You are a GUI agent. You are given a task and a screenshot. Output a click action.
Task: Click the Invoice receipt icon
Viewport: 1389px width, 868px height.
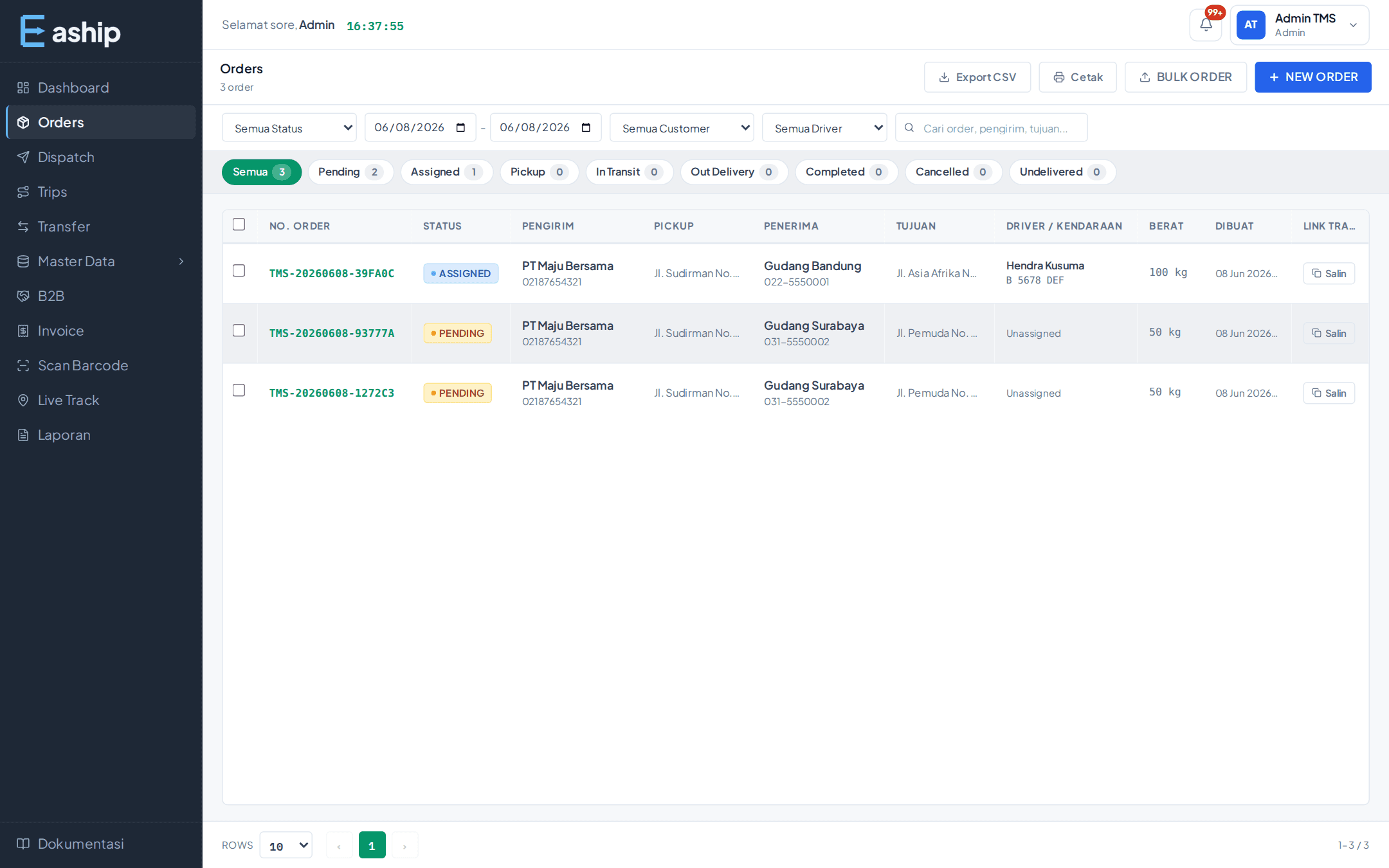tap(23, 330)
